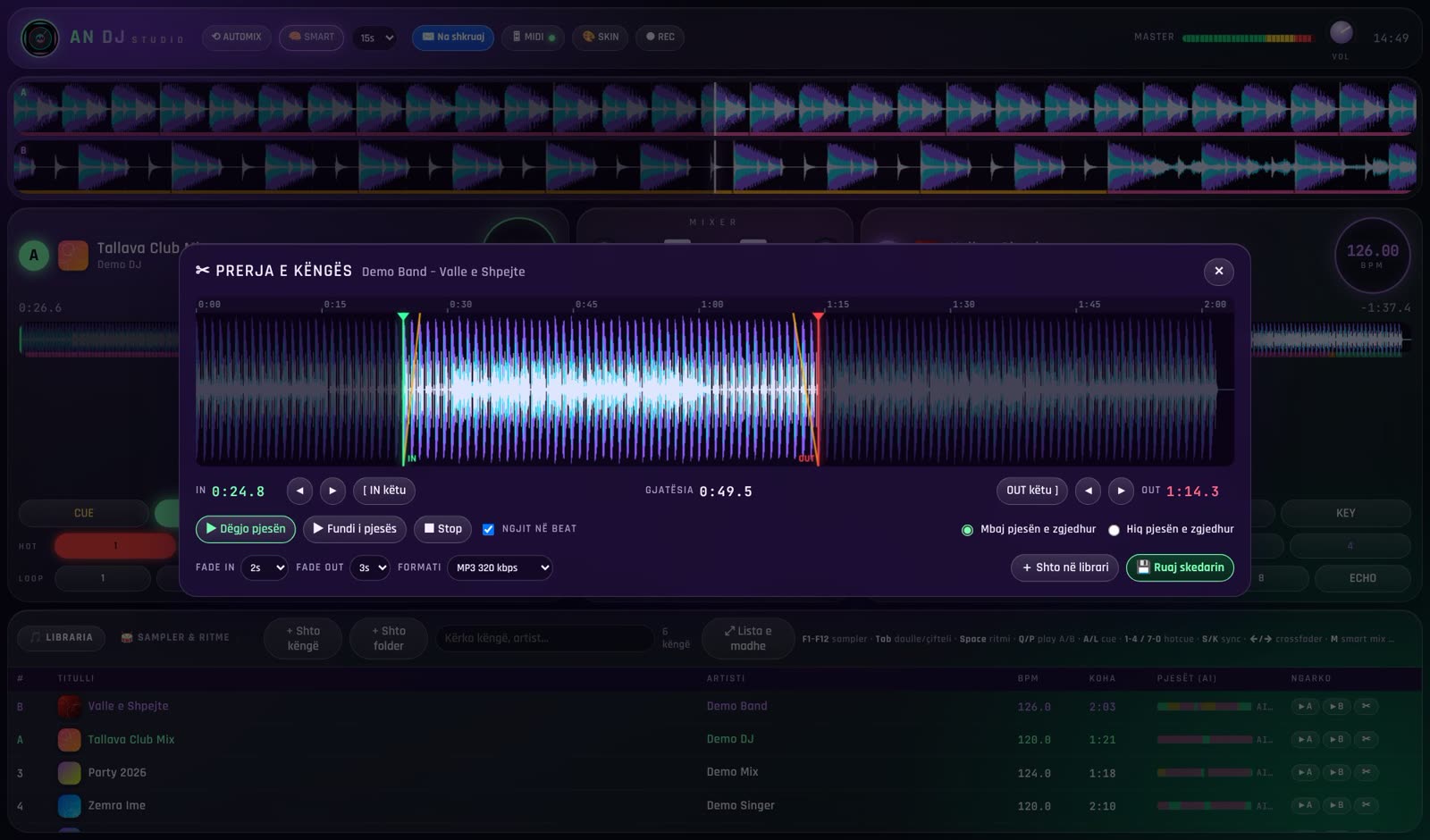Click Shto në librari button
This screenshot has height=840, width=1430.
point(1064,567)
